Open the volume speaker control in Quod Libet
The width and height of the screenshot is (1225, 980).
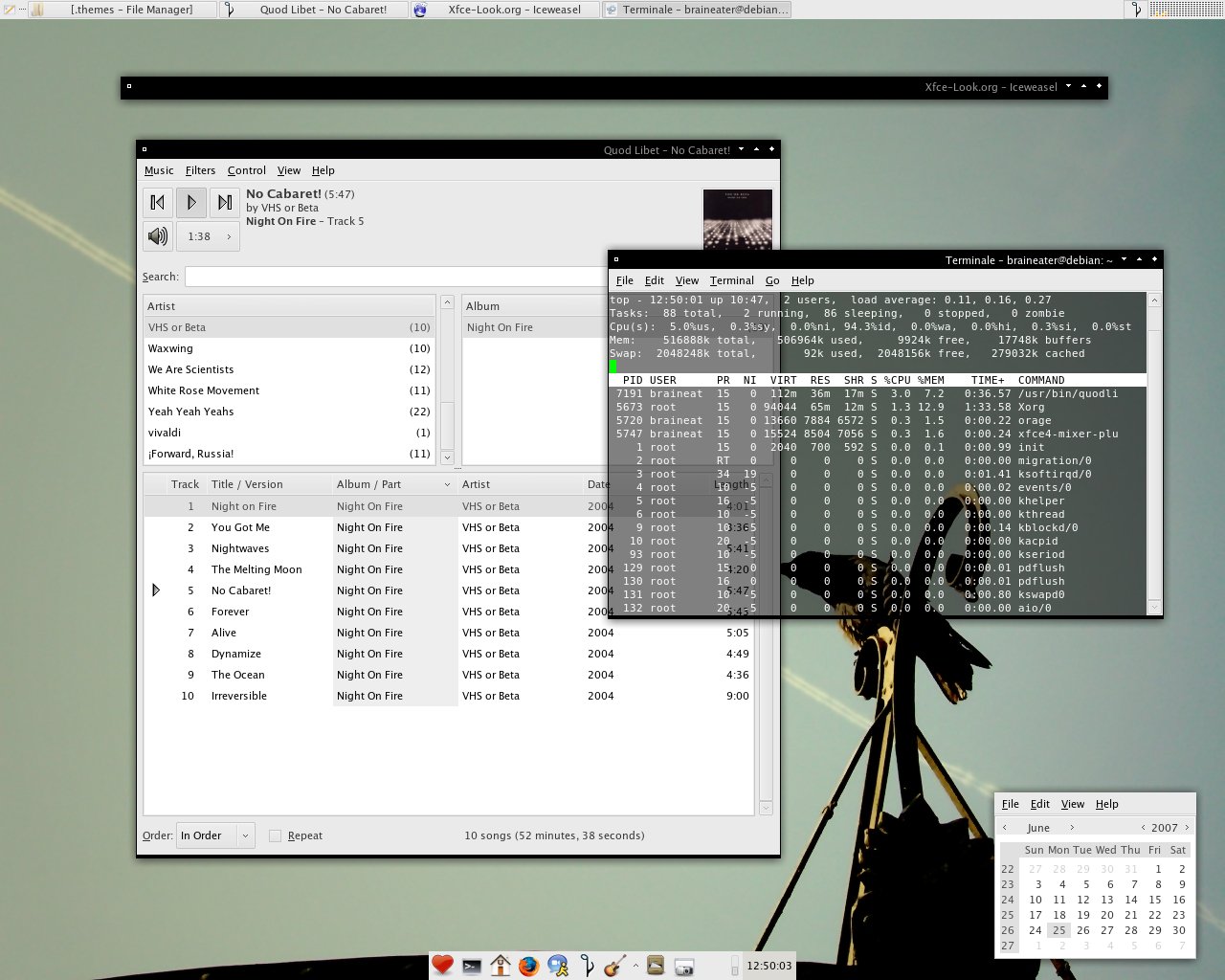coord(158,236)
